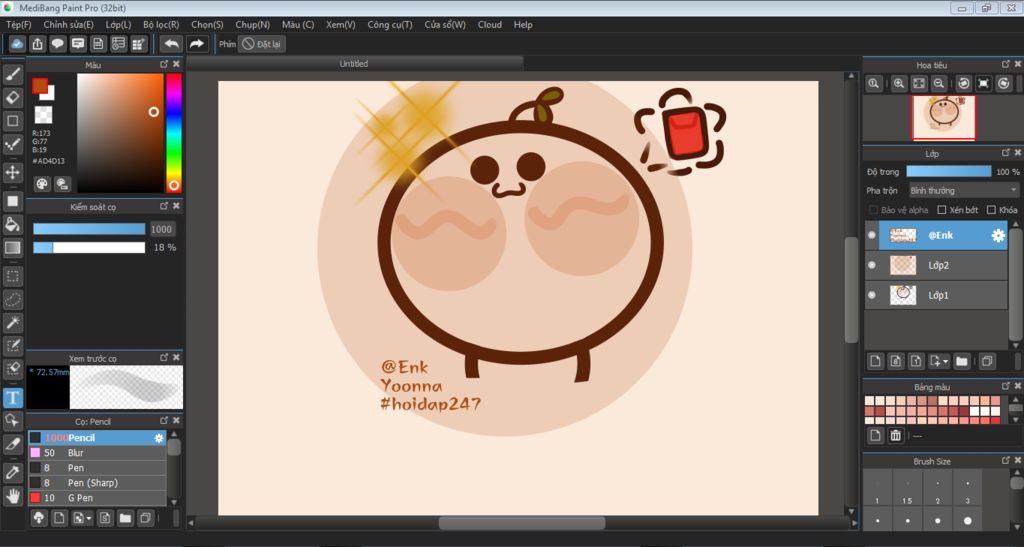
Task: Enable Xén bớt clipping checkbox
Action: pyautogui.click(x=942, y=210)
